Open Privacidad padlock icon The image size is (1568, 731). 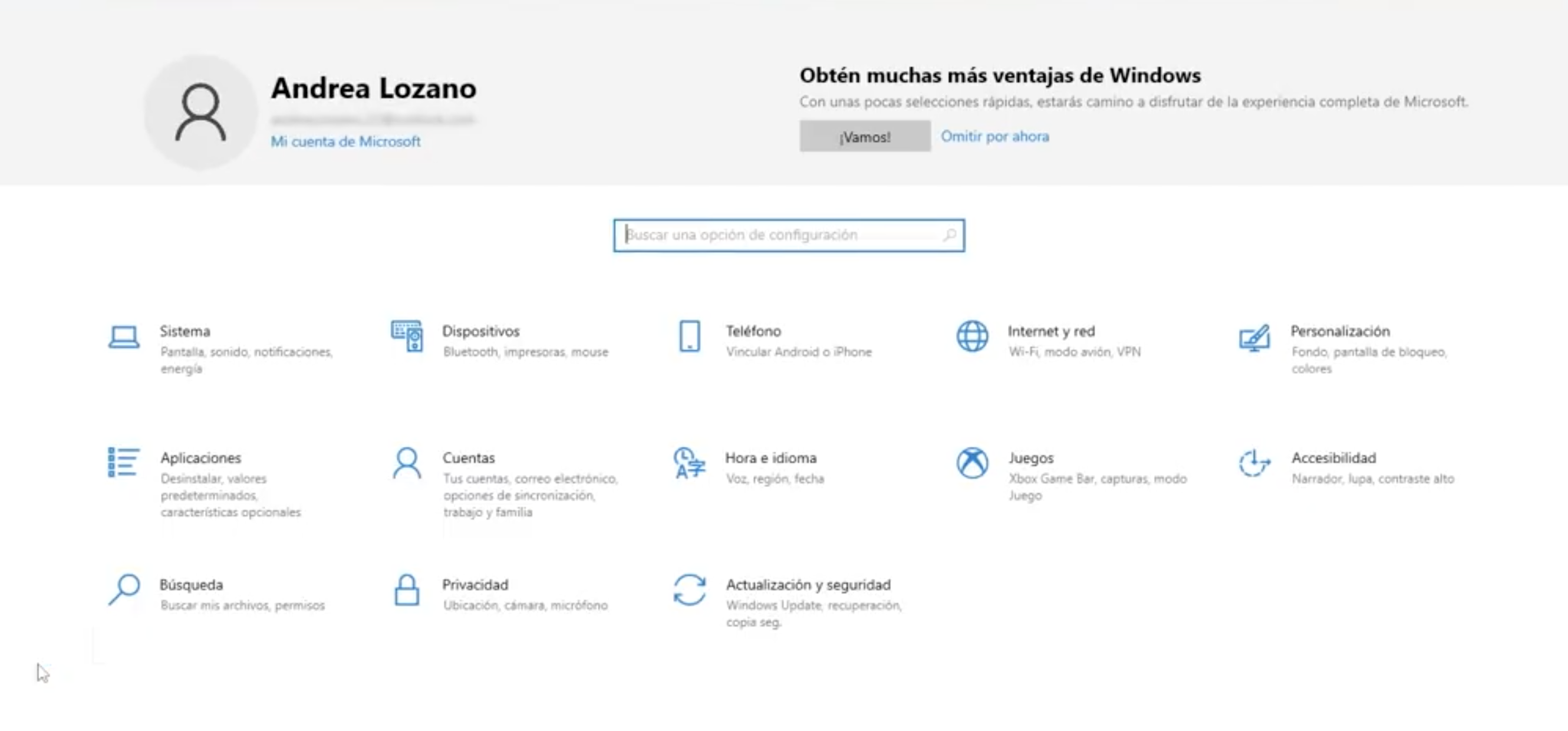pyautogui.click(x=407, y=590)
